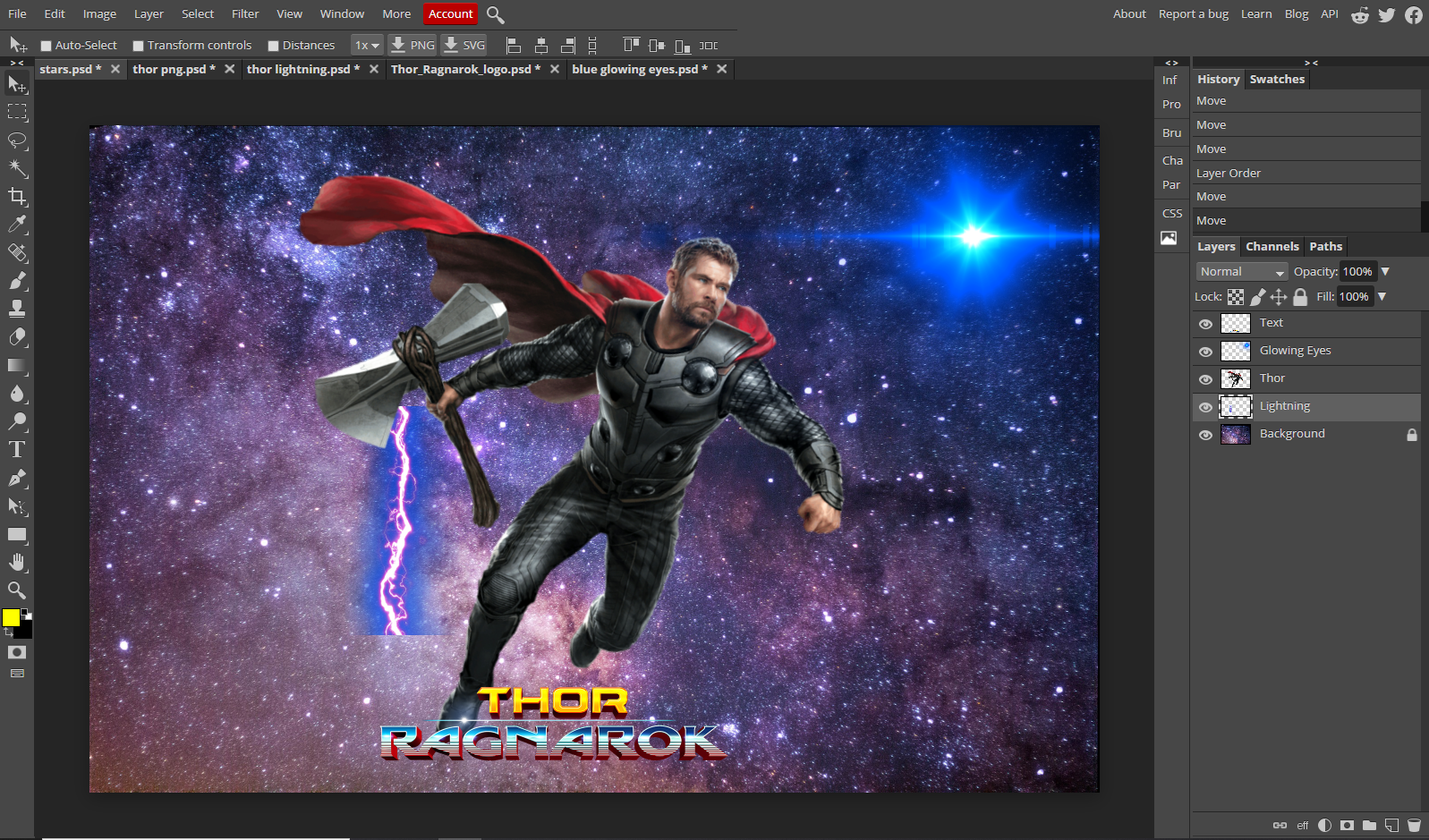
Task: Toggle Quick Mask mode icon
Action: [x=17, y=652]
